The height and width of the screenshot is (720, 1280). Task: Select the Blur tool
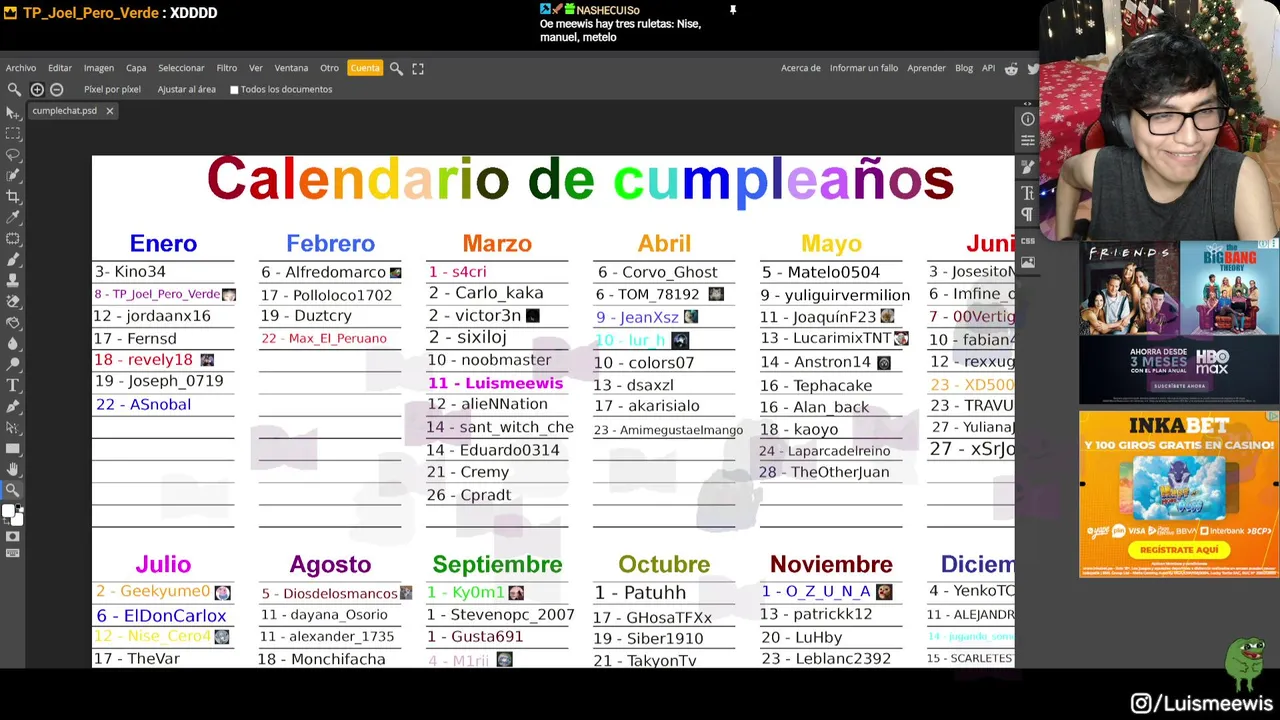tap(13, 343)
